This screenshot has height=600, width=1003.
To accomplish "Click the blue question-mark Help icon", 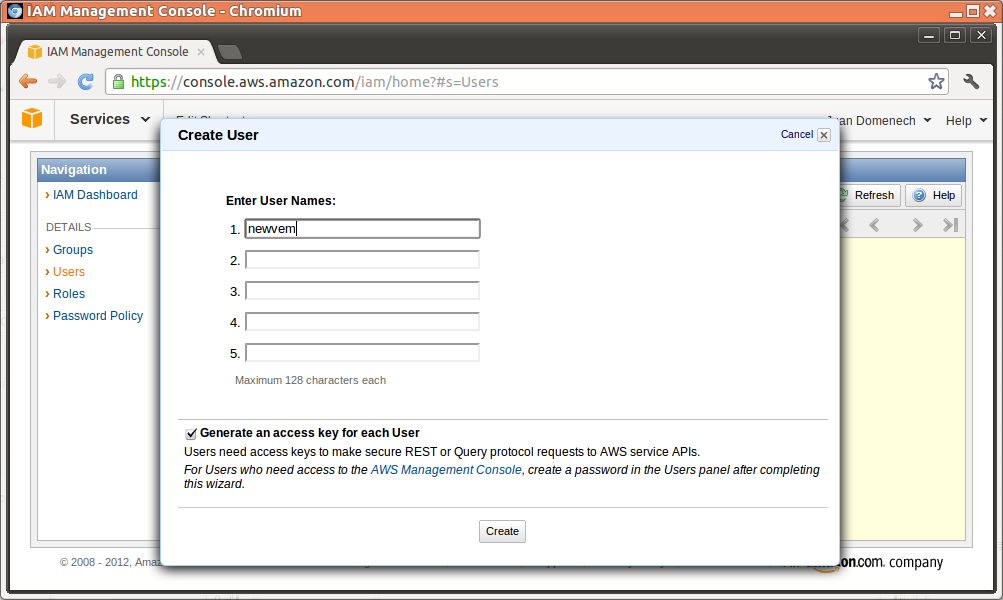I will coord(918,195).
